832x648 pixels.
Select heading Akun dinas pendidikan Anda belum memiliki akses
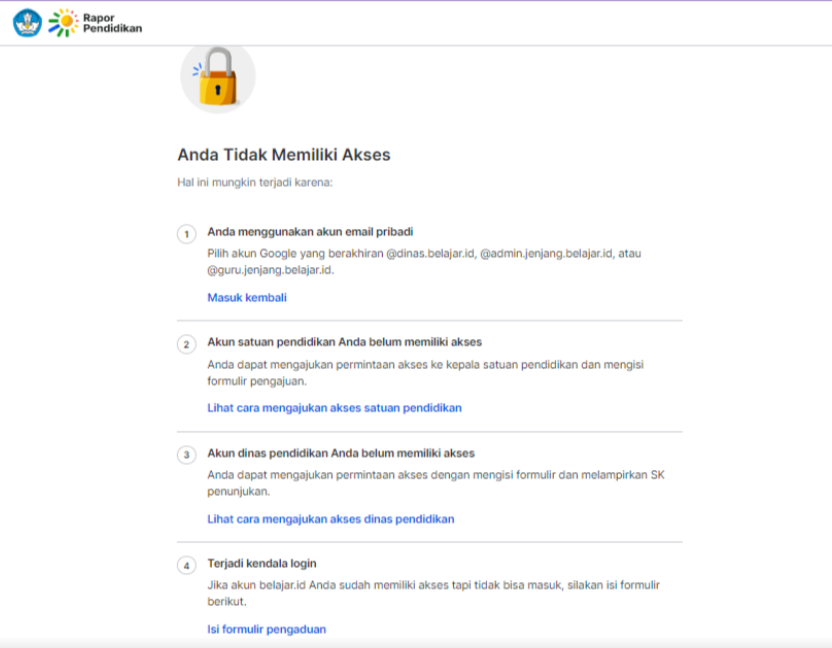click(x=341, y=453)
